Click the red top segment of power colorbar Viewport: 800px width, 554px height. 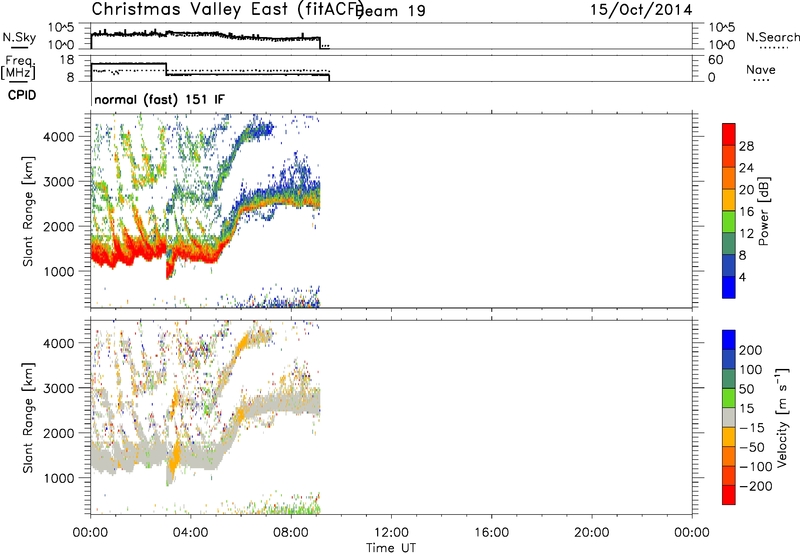coord(729,134)
